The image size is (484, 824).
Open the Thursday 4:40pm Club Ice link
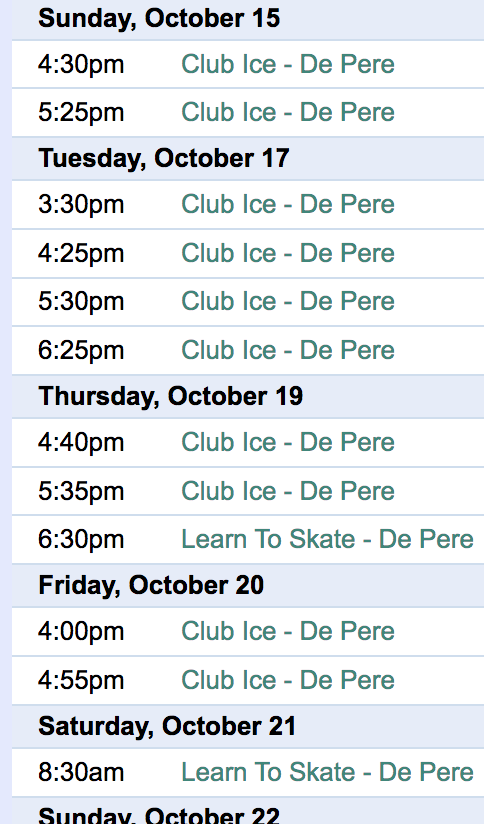point(287,442)
